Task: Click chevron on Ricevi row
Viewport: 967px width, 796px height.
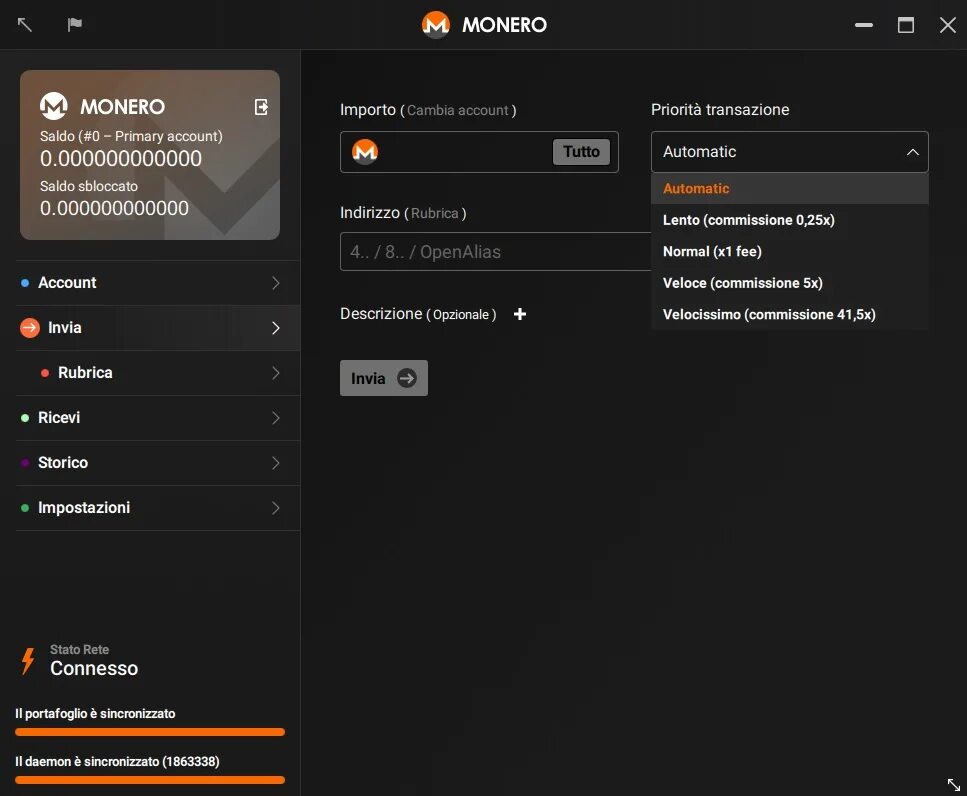Action: (x=276, y=417)
